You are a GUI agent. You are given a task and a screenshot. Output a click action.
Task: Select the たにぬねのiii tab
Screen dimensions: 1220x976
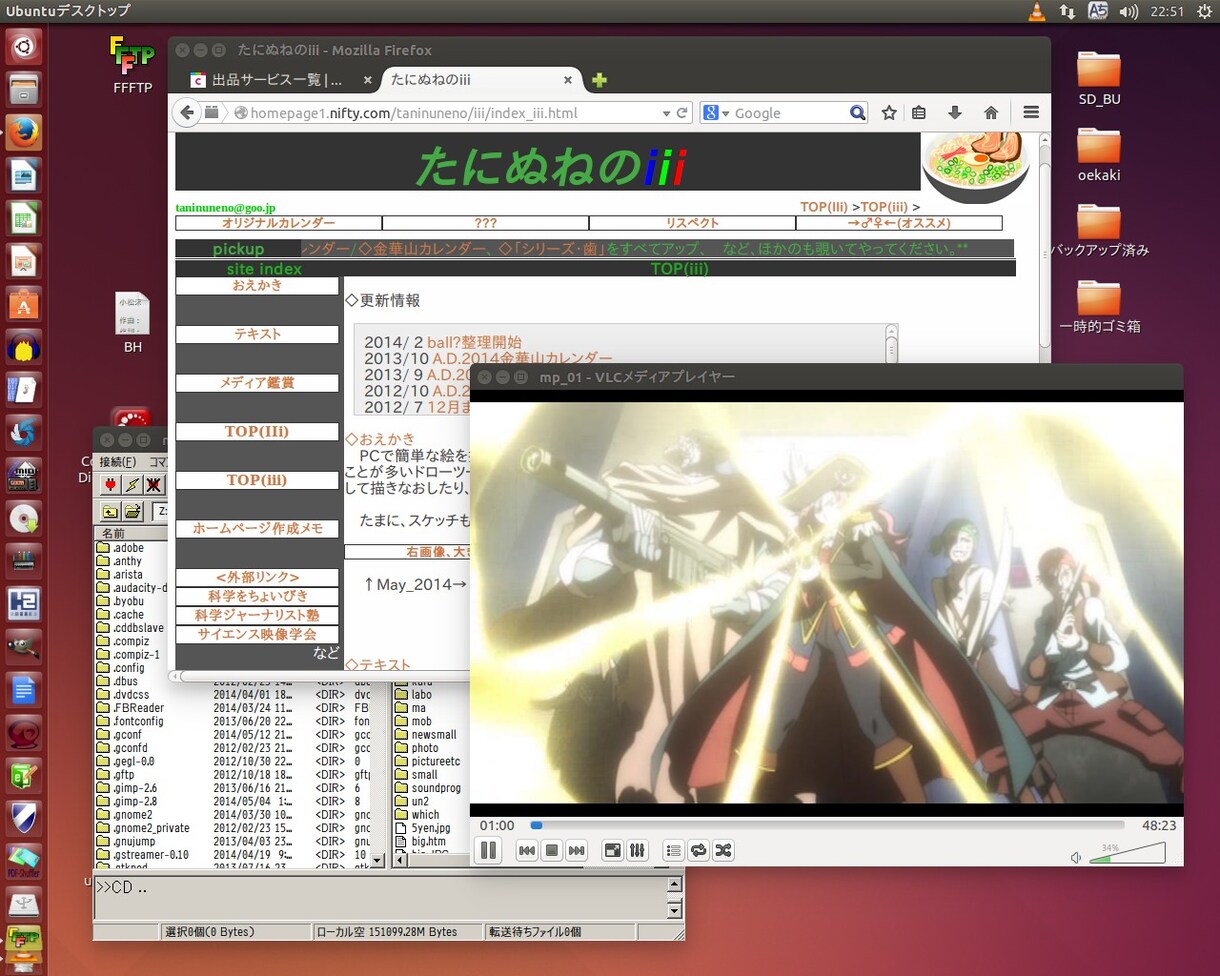pos(480,80)
